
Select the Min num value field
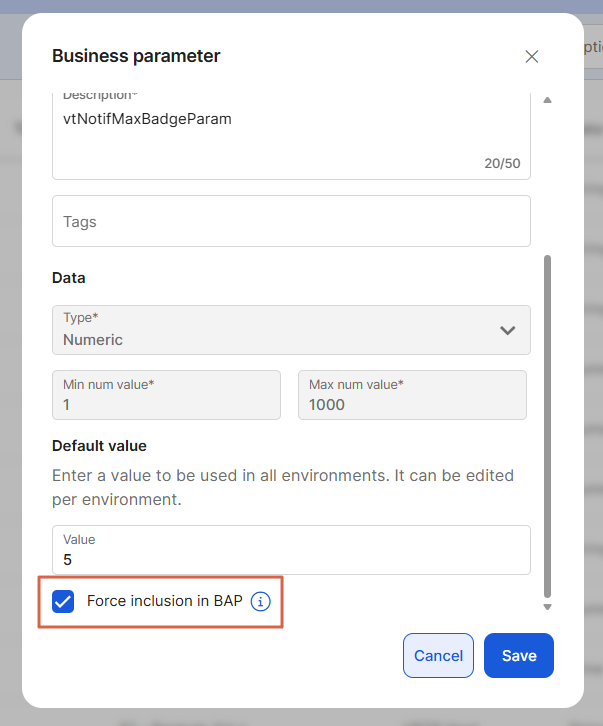[x=166, y=395]
